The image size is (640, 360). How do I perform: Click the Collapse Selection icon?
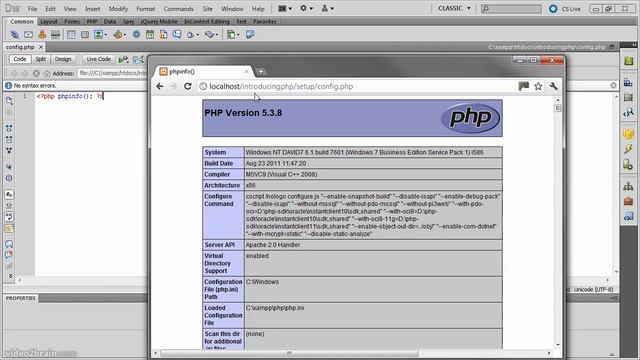[9, 139]
